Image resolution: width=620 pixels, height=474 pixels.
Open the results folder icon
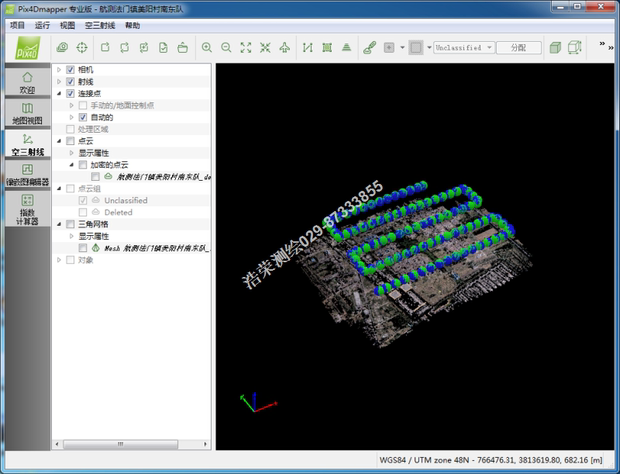point(183,48)
